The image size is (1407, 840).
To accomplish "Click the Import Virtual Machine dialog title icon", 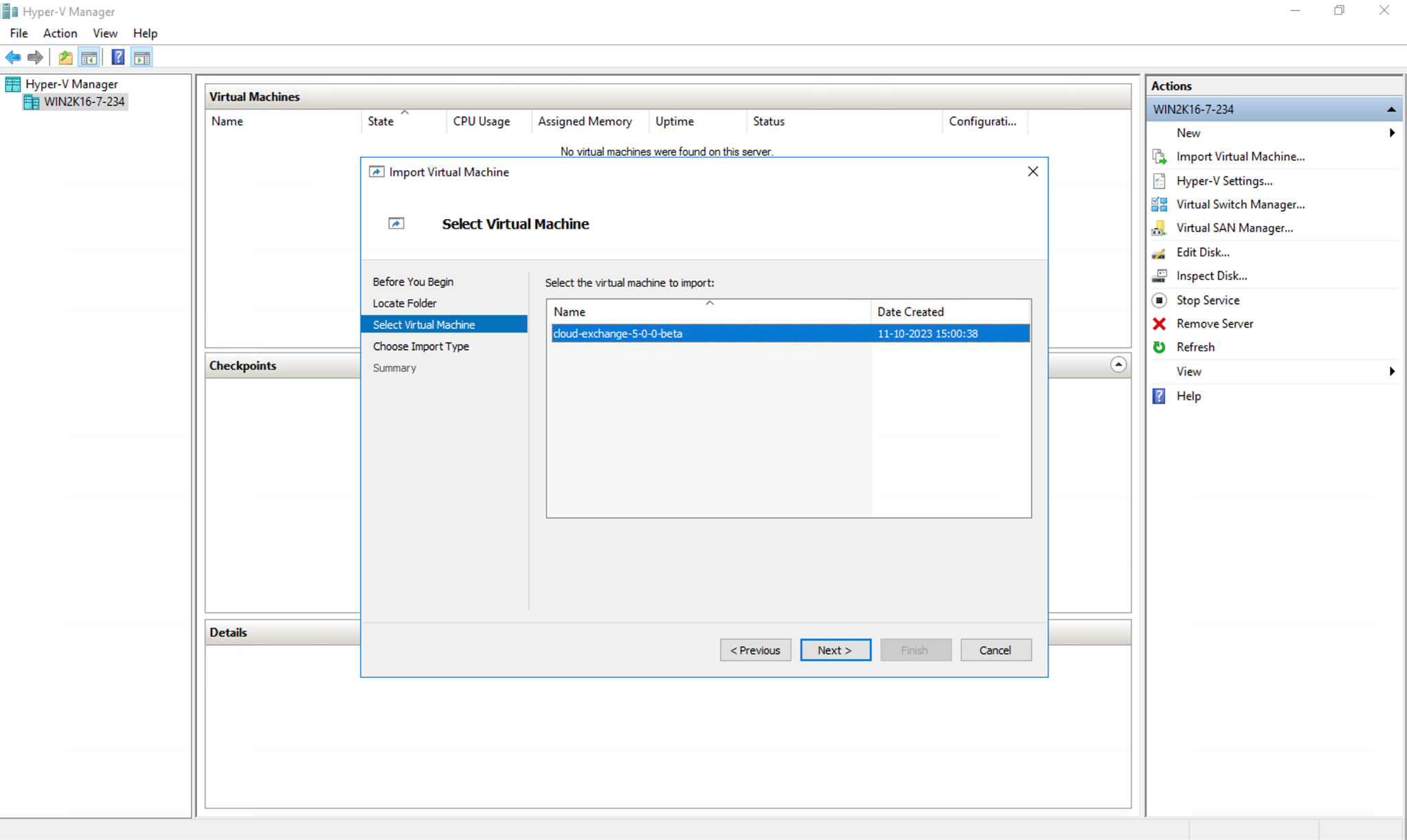I will tap(376, 172).
